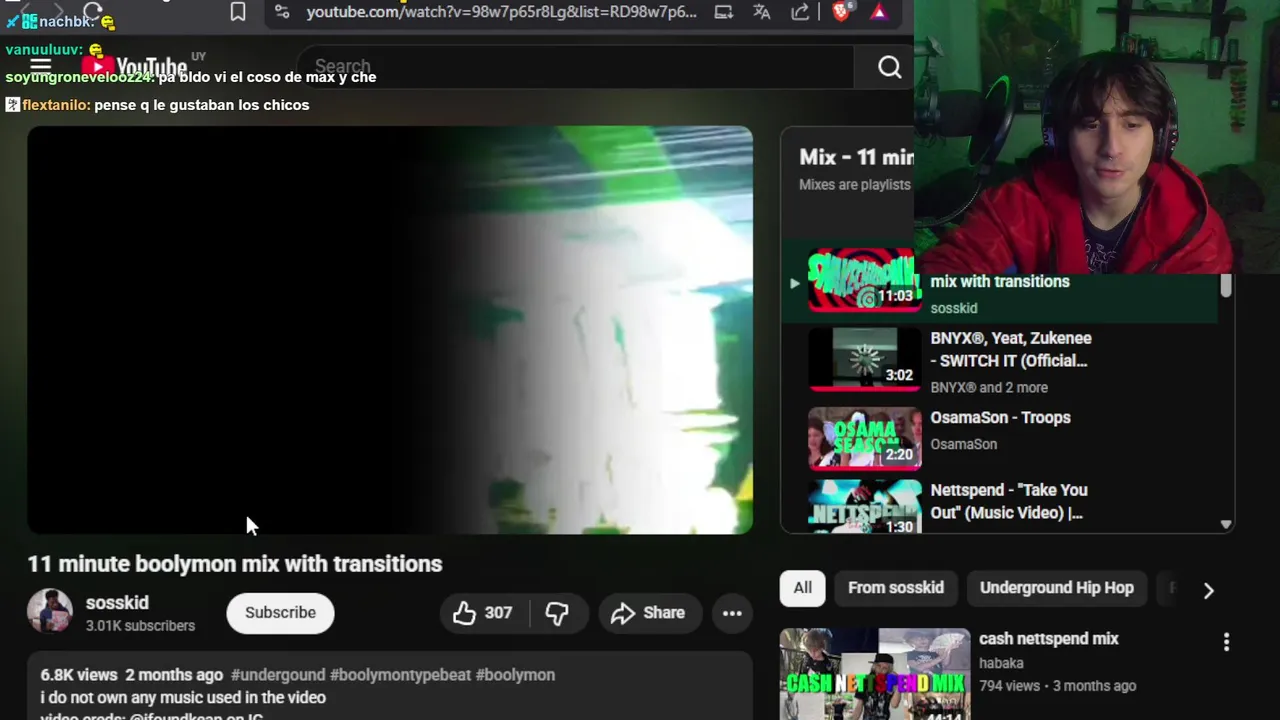Dislike the video with thumbs-down

pyautogui.click(x=557, y=613)
